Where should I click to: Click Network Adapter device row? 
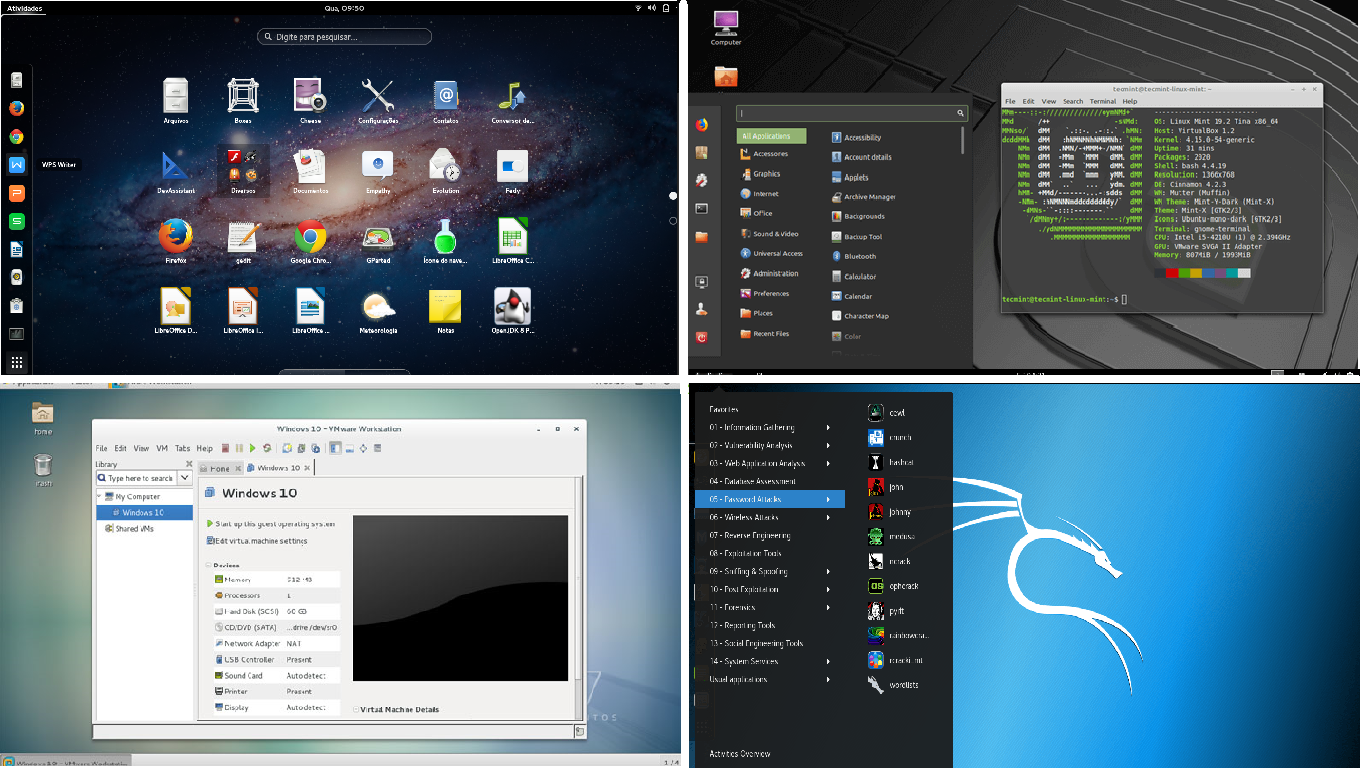pyautogui.click(x=276, y=643)
